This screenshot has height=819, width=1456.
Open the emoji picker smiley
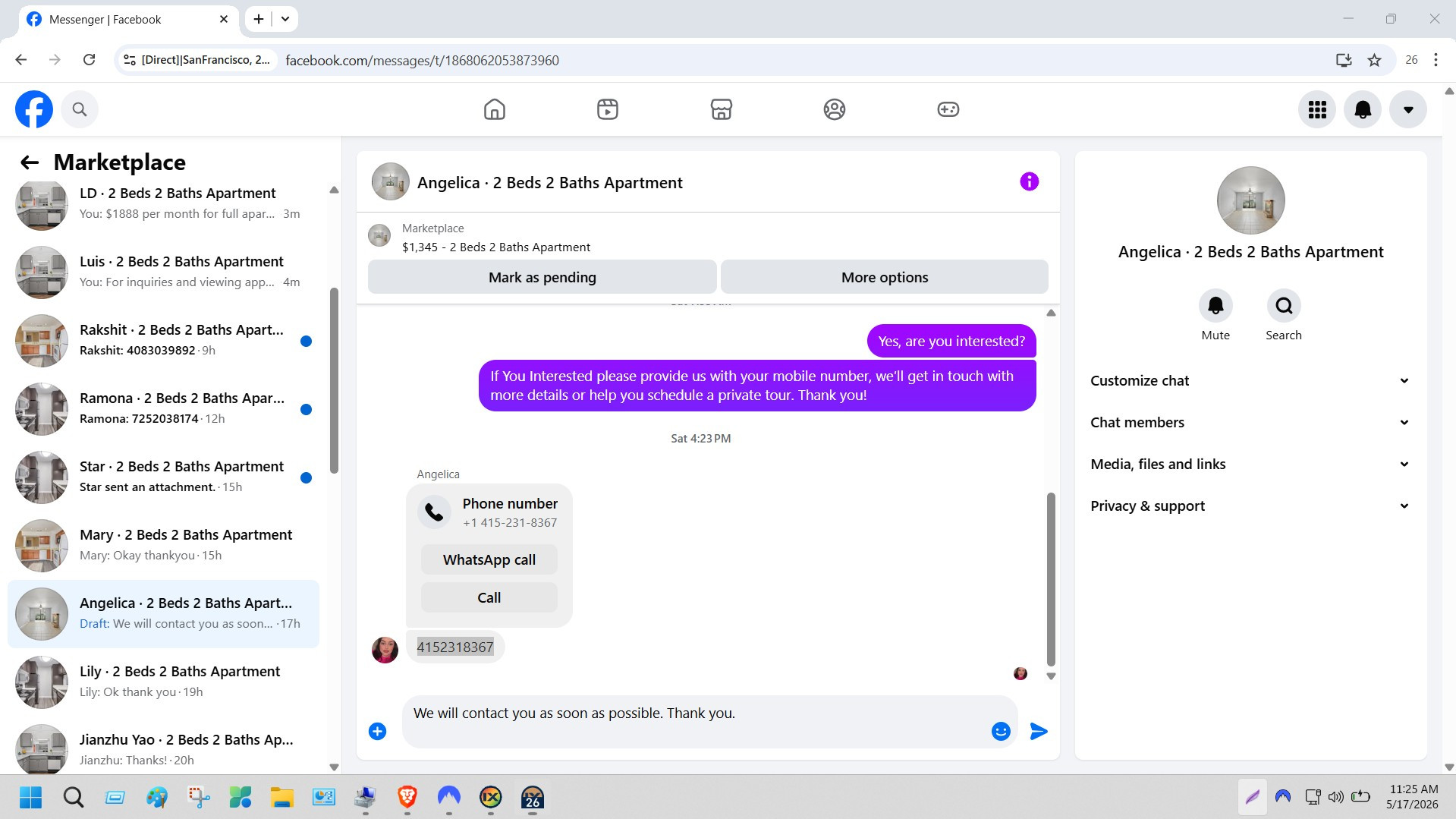coord(1001,731)
